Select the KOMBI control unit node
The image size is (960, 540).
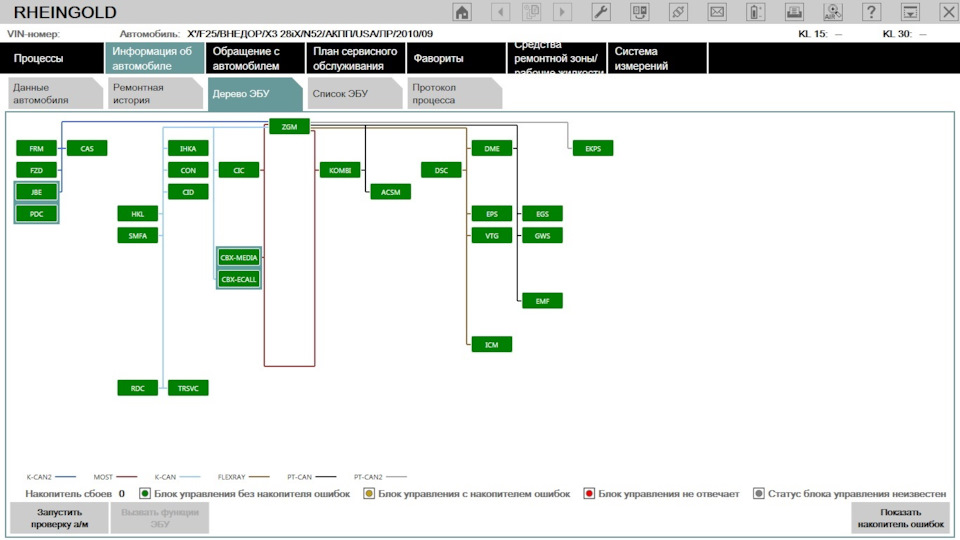click(x=340, y=170)
